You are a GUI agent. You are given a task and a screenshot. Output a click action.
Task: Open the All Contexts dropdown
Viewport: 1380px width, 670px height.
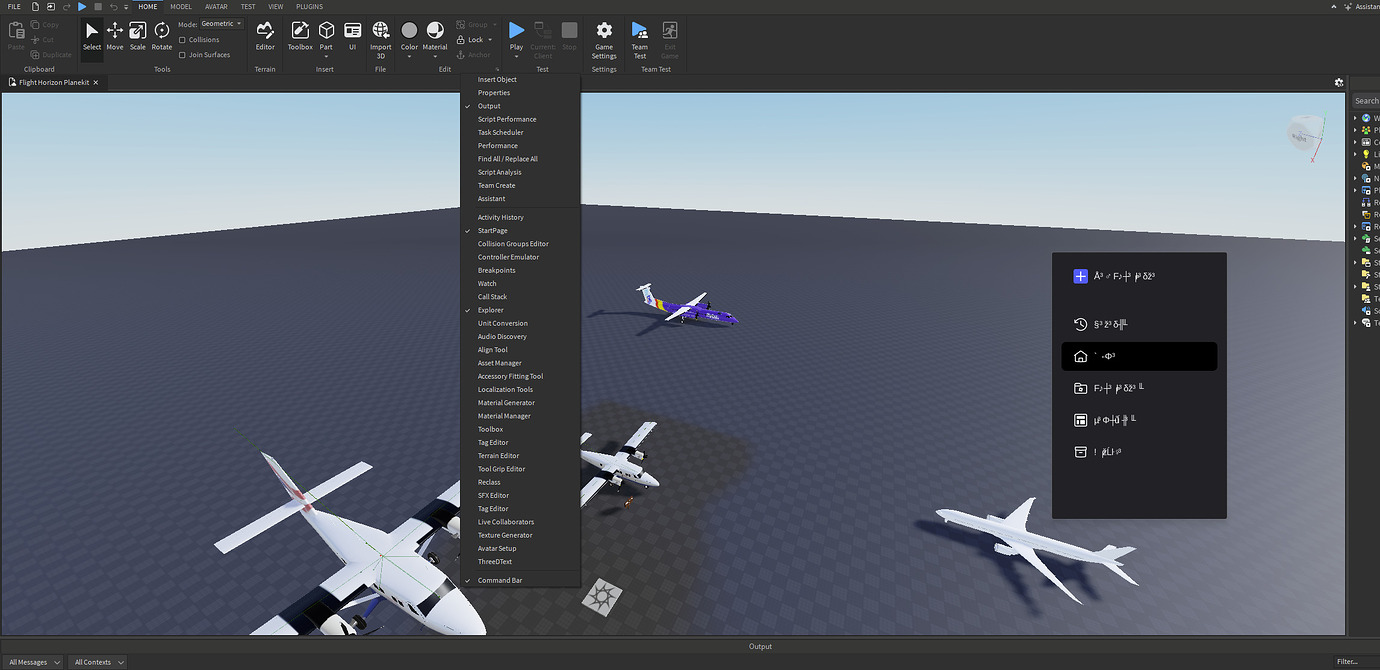(99, 662)
